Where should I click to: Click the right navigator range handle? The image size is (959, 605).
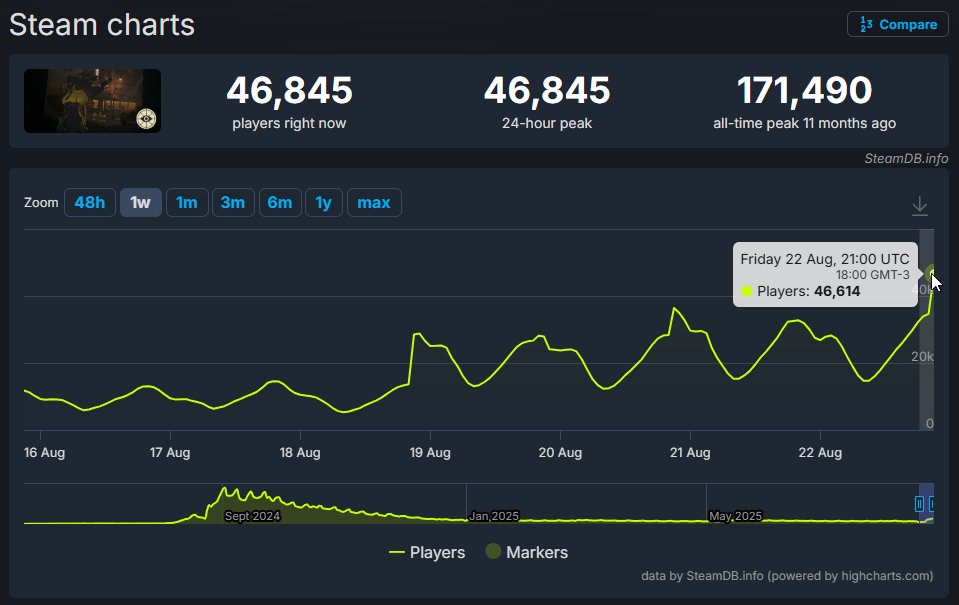pyautogui.click(x=934, y=505)
